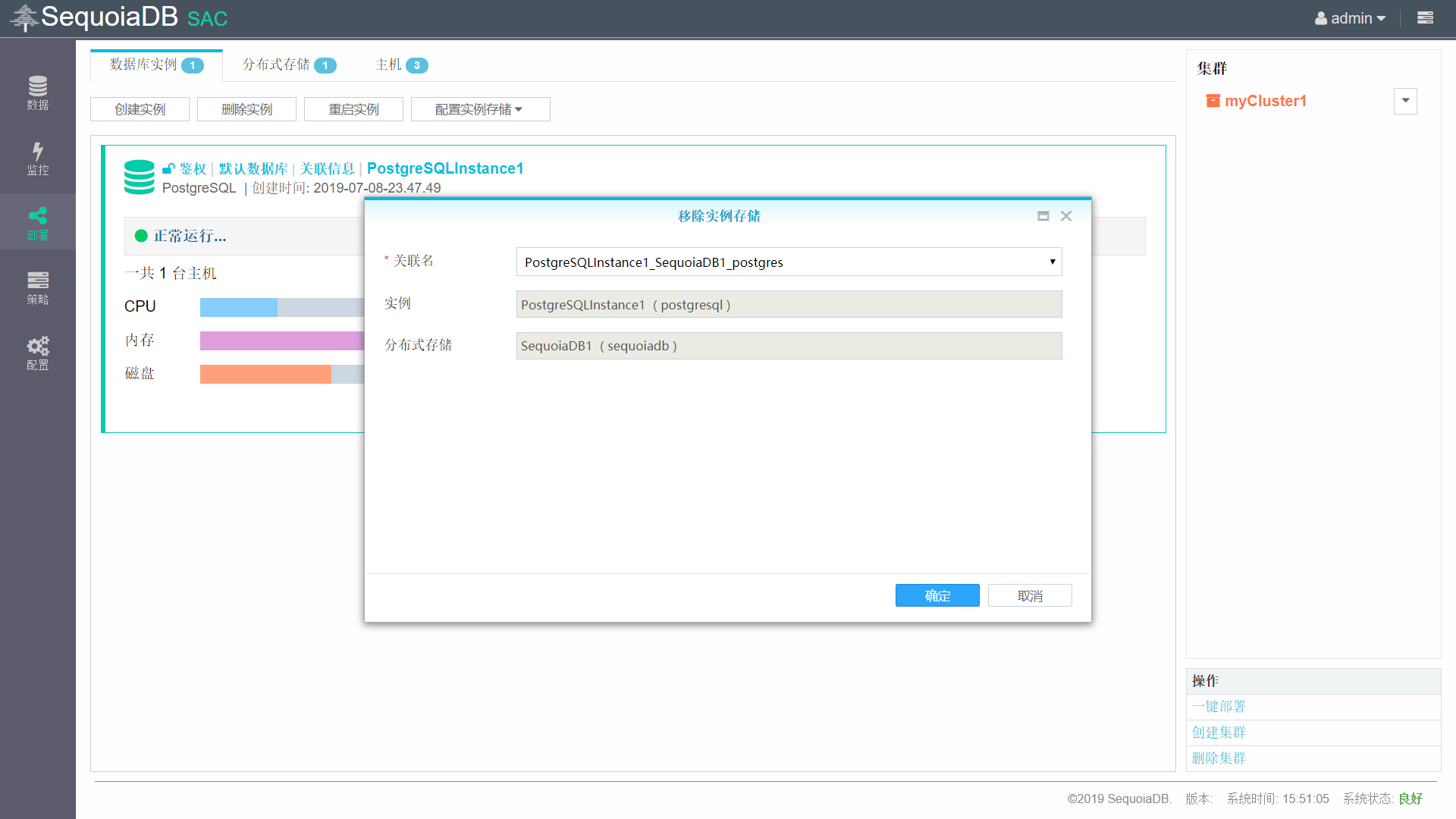The image size is (1456, 819).
Task: Open the 监控 (Monitor) lightning icon
Action: click(37, 158)
